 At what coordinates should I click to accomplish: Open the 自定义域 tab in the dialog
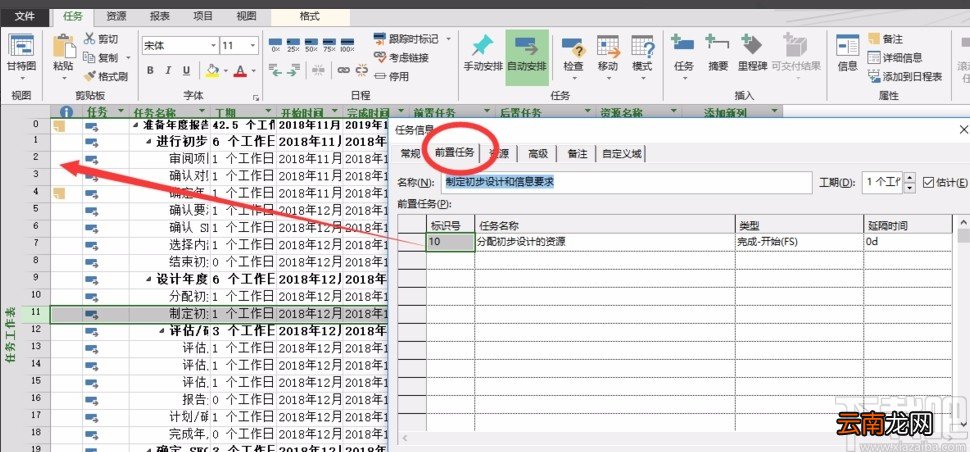pyautogui.click(x=622, y=153)
